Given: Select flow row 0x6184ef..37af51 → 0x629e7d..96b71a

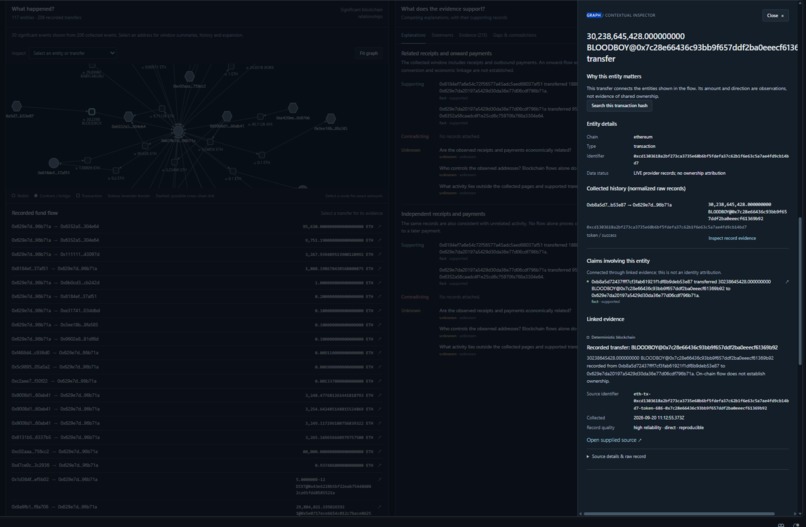Looking at the screenshot, I should coord(197,268).
